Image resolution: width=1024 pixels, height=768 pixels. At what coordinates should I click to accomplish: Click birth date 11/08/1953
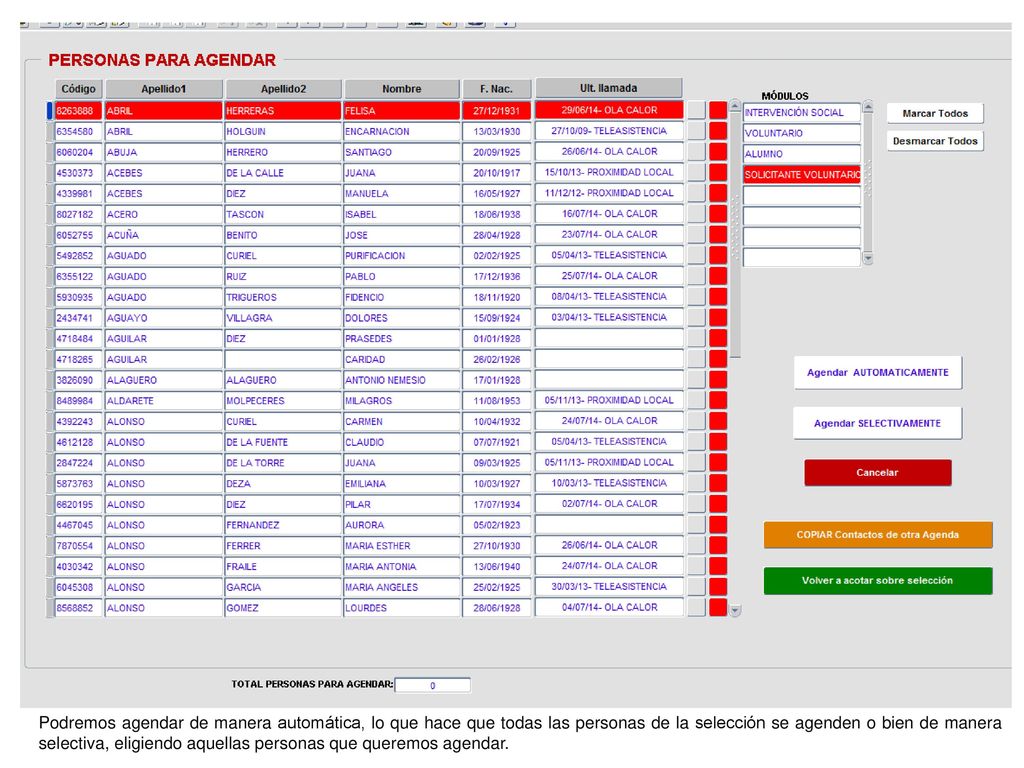click(496, 401)
